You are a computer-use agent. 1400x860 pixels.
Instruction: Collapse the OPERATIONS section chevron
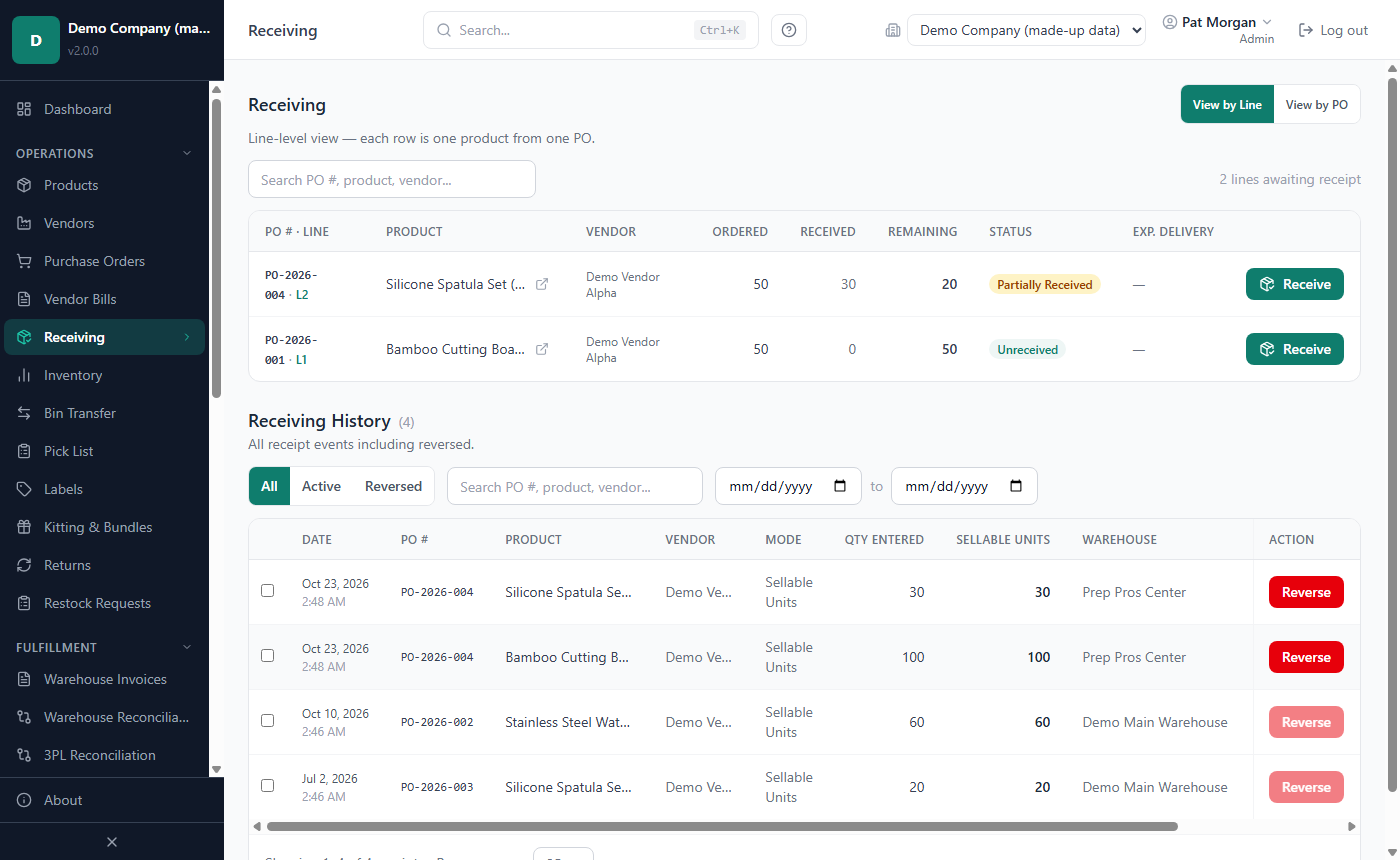186,153
